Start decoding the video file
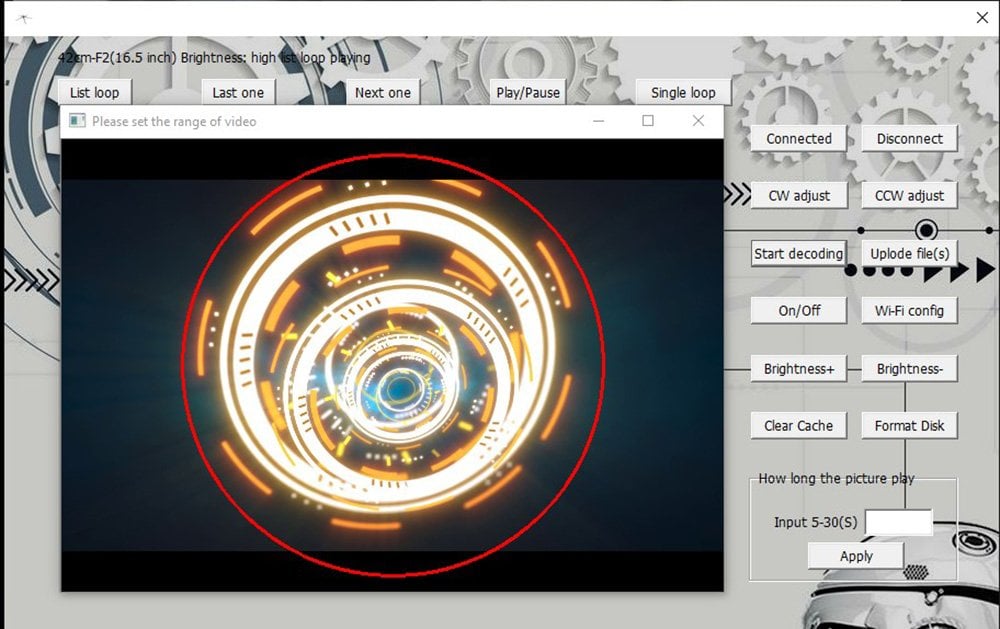The image size is (1000, 629). pyautogui.click(x=798, y=254)
